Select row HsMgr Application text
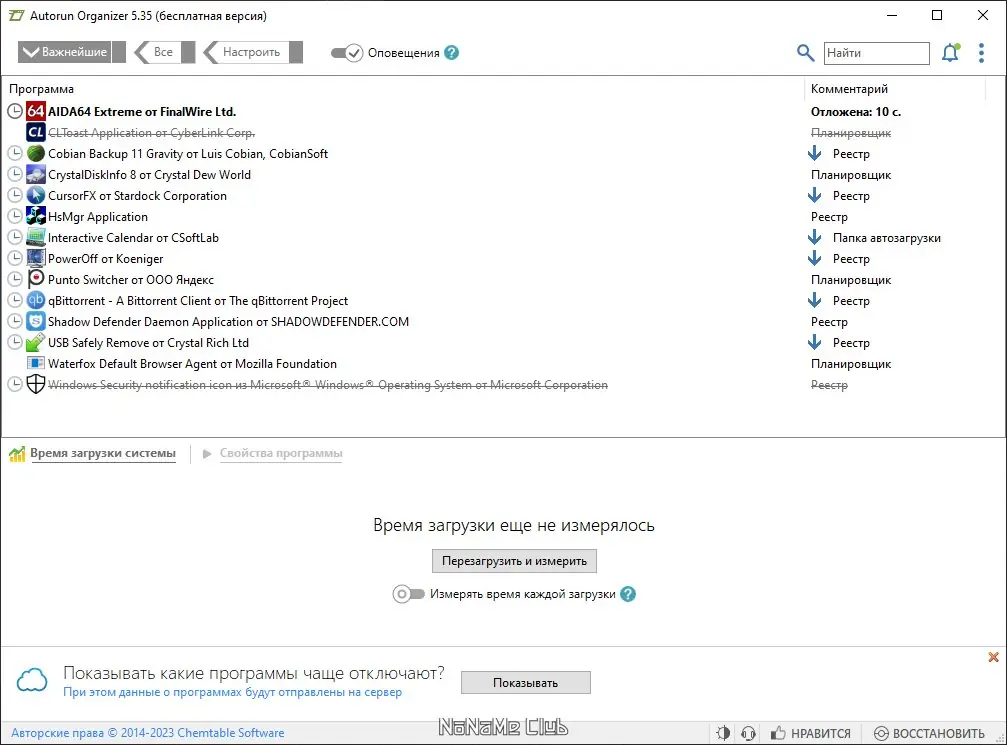 tap(98, 216)
